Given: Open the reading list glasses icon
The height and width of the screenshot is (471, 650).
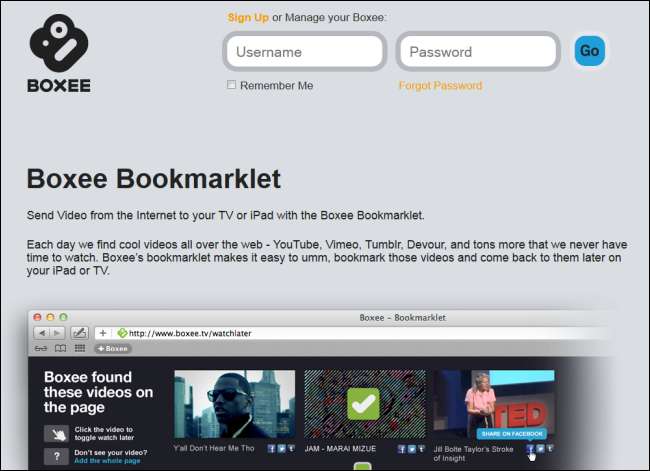Looking at the screenshot, I should [x=41, y=348].
